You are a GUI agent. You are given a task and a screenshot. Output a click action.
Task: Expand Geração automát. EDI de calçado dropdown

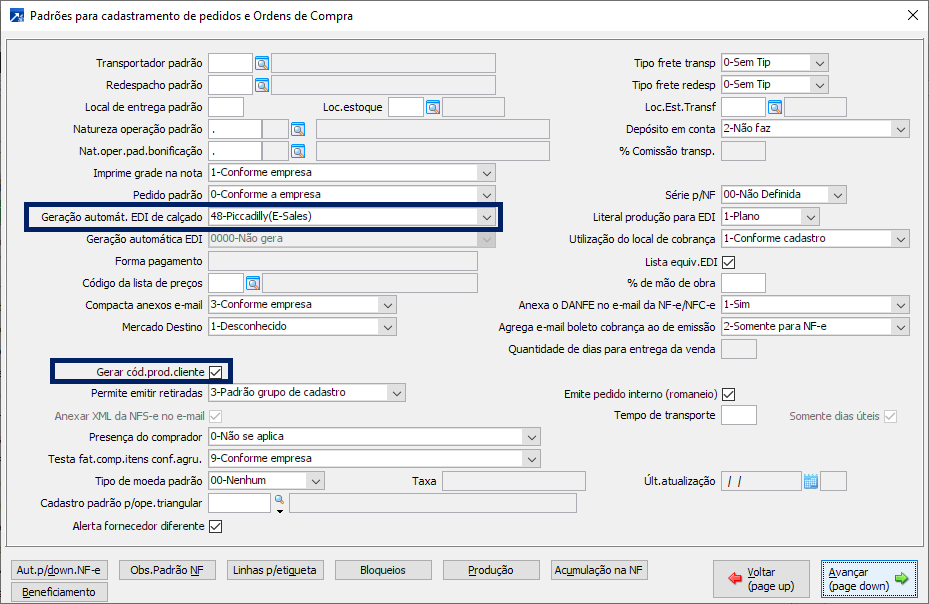tap(486, 217)
